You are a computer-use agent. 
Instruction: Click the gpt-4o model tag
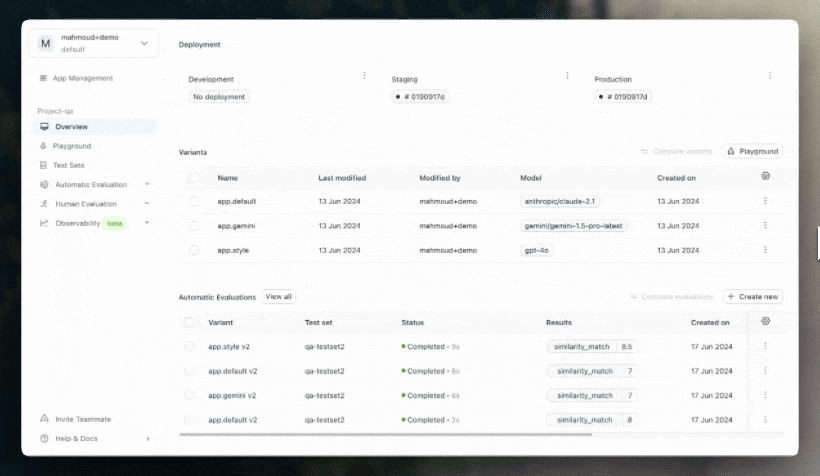[x=537, y=250]
